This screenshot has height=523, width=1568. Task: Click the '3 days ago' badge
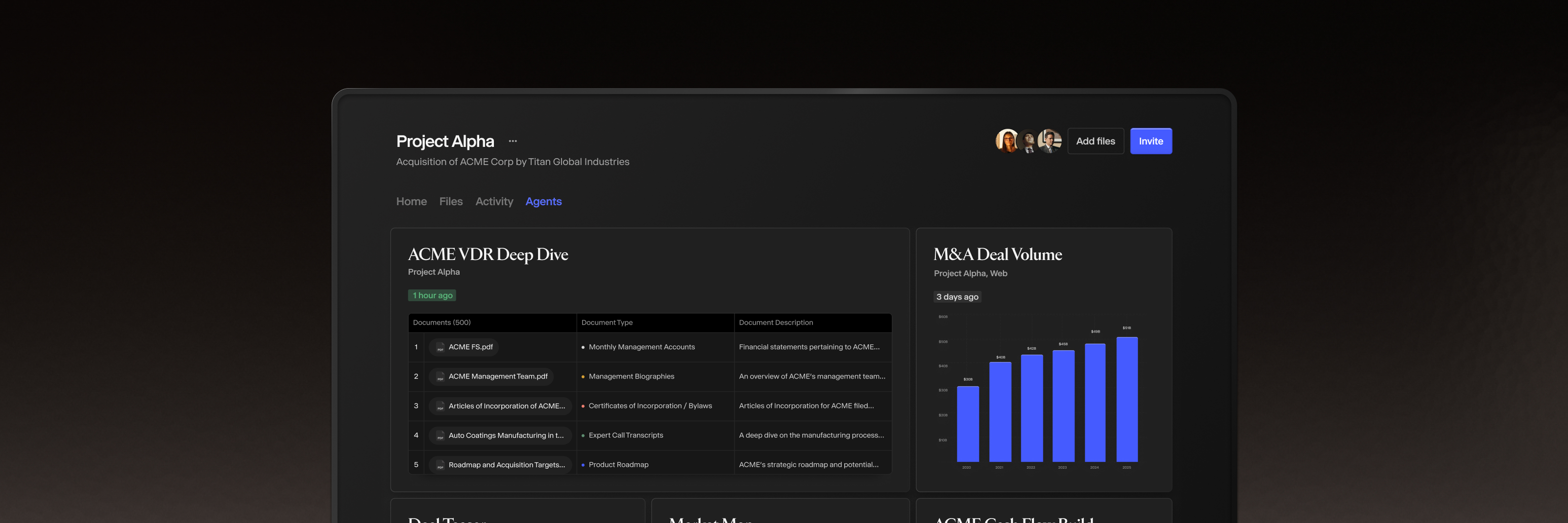[x=957, y=297]
